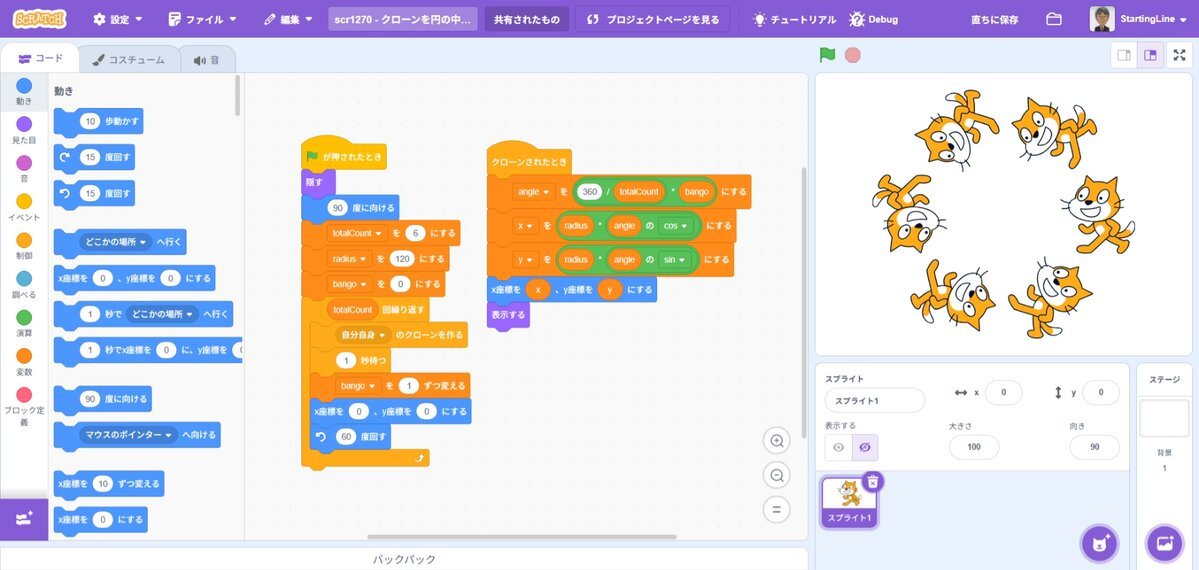
Task: Click プロジェクトページを見る button
Action: [652, 19]
